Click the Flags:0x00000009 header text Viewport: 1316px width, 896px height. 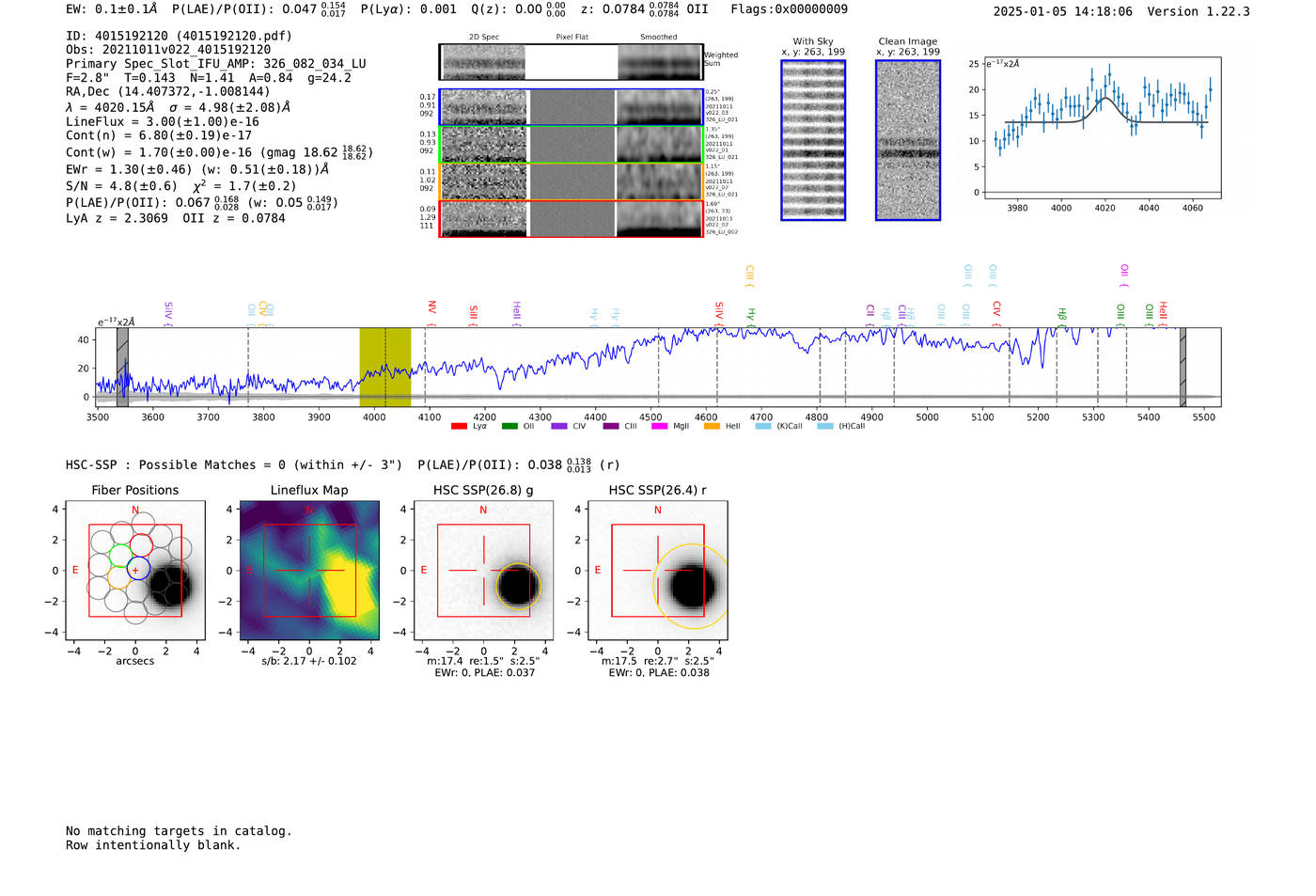789,9
